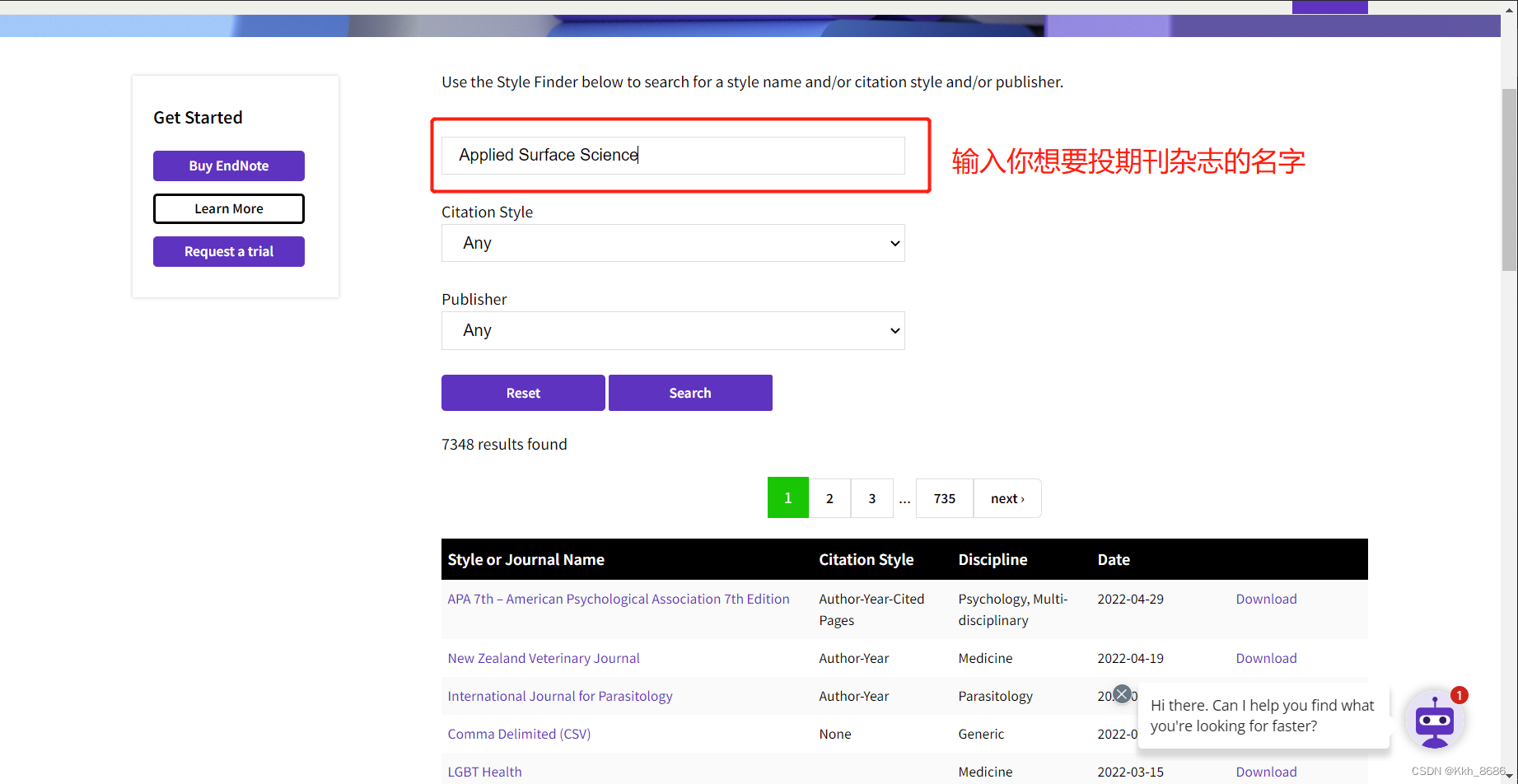Click the Discipline column header
The width and height of the screenshot is (1518, 784).
tap(993, 559)
